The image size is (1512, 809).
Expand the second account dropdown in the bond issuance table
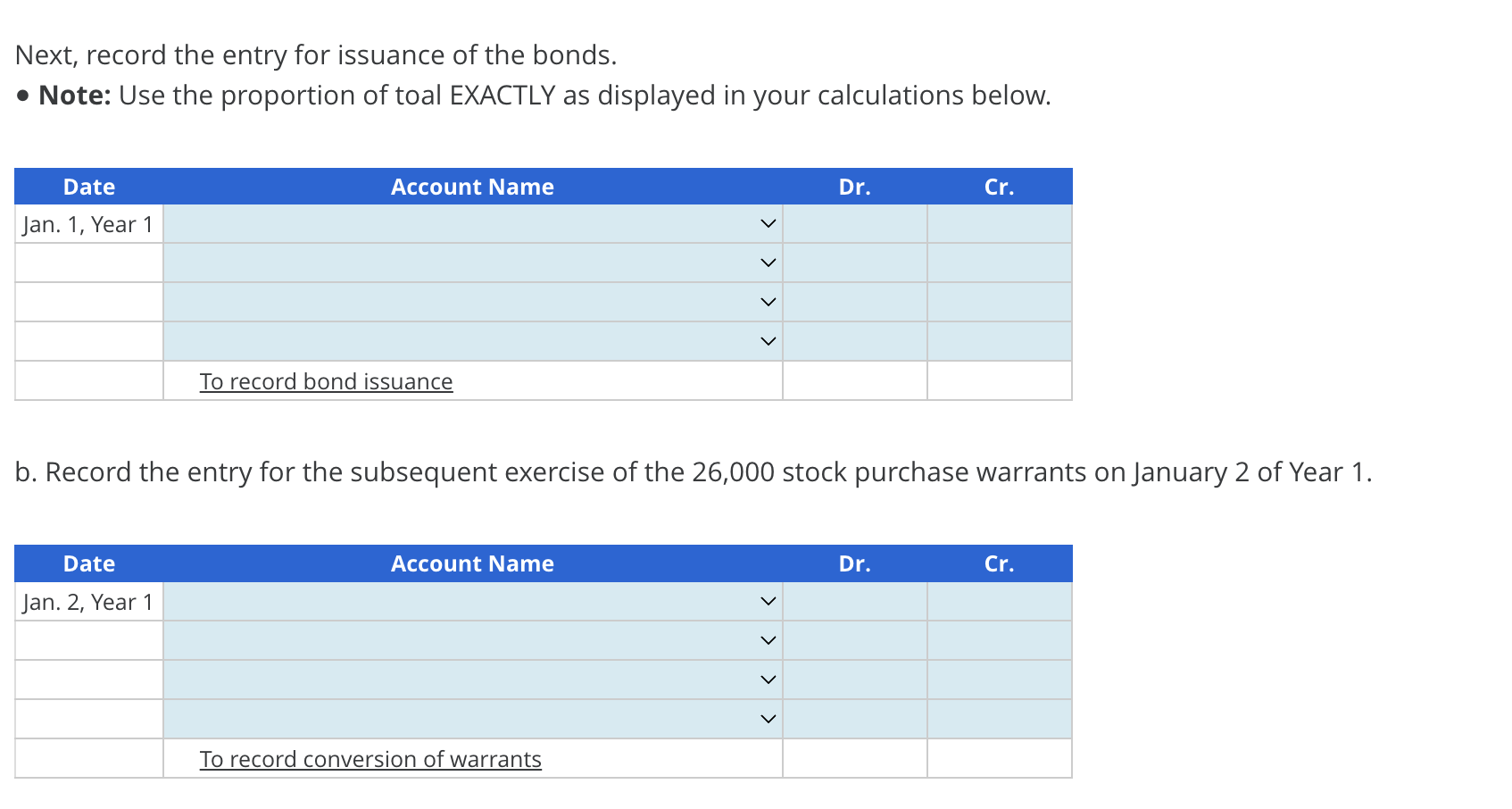click(768, 263)
